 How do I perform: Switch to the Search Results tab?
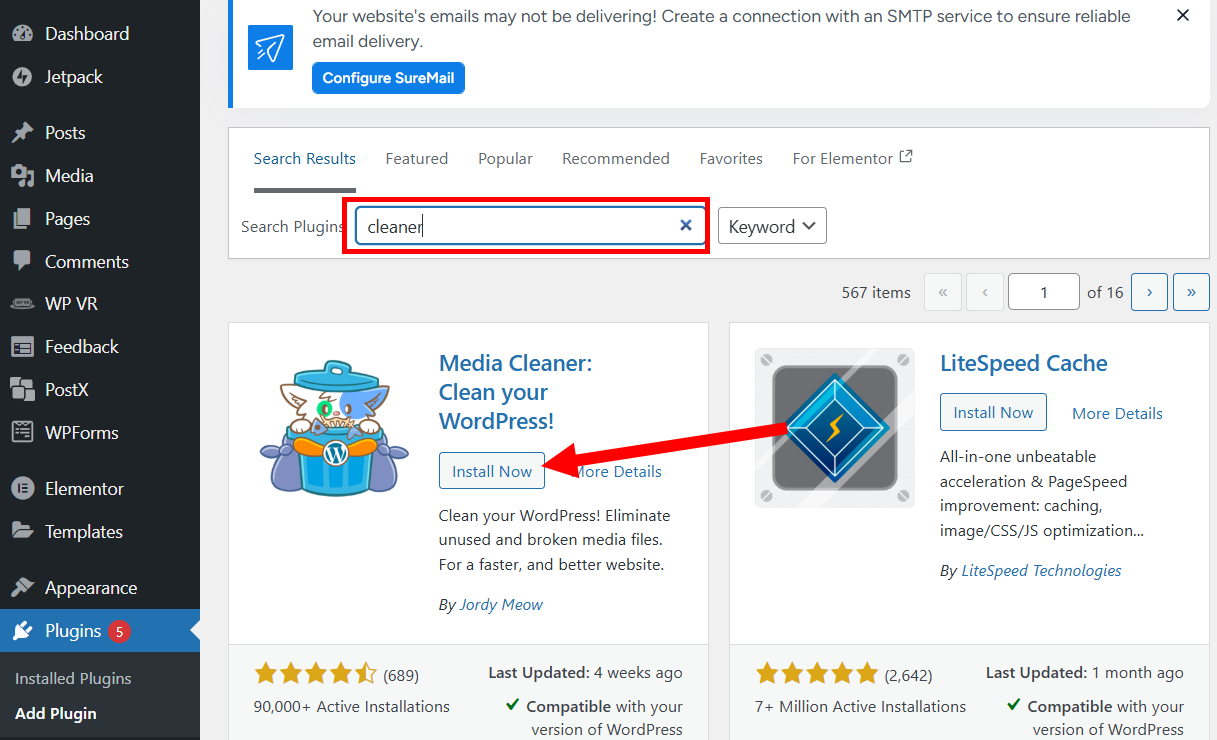(305, 158)
